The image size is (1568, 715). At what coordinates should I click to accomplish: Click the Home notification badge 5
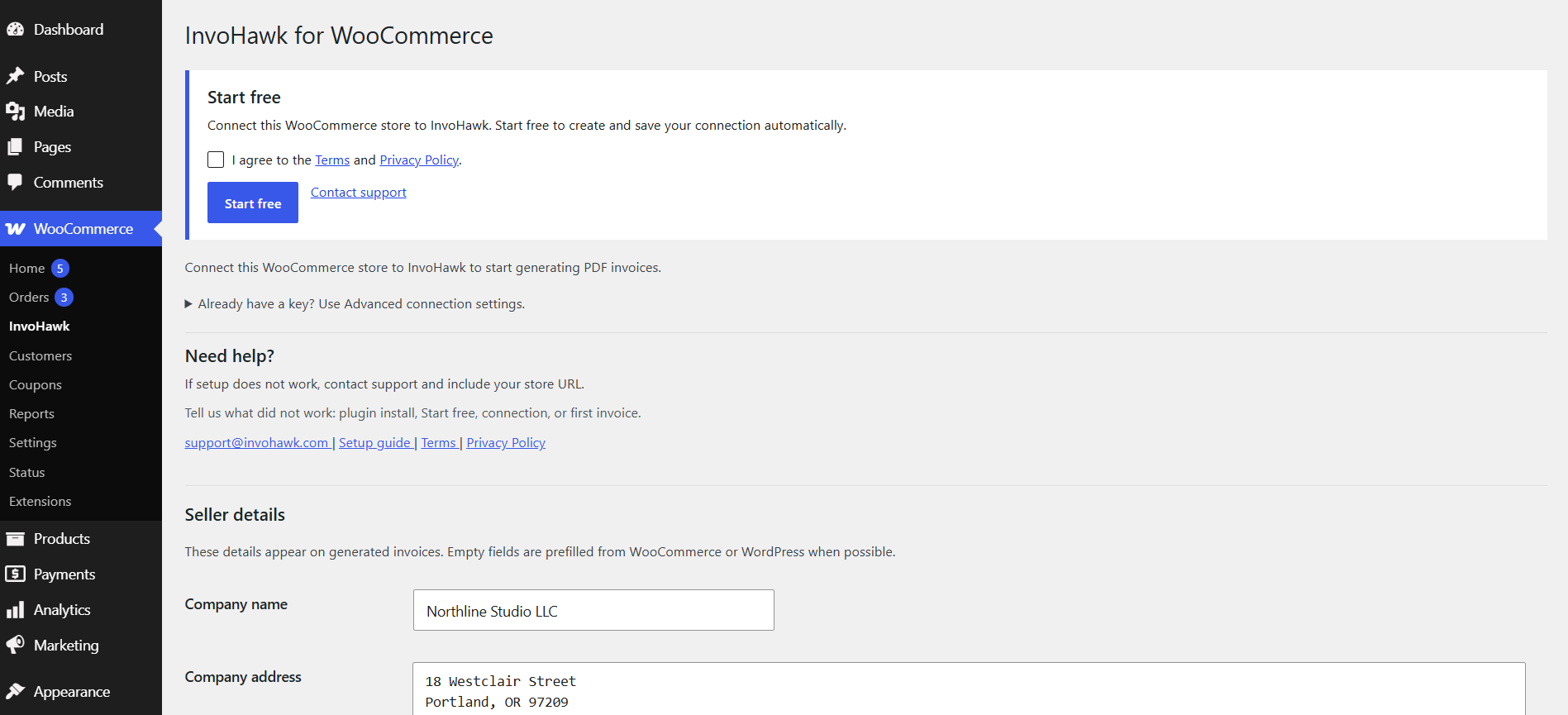point(60,269)
